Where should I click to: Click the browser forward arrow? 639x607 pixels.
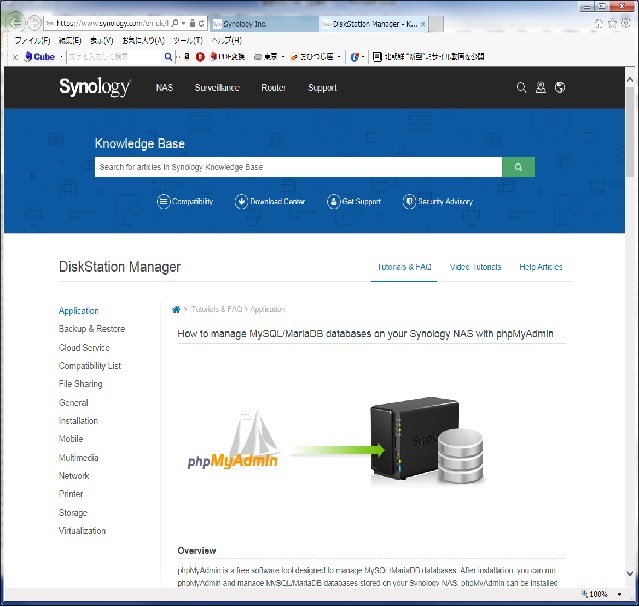coord(35,23)
